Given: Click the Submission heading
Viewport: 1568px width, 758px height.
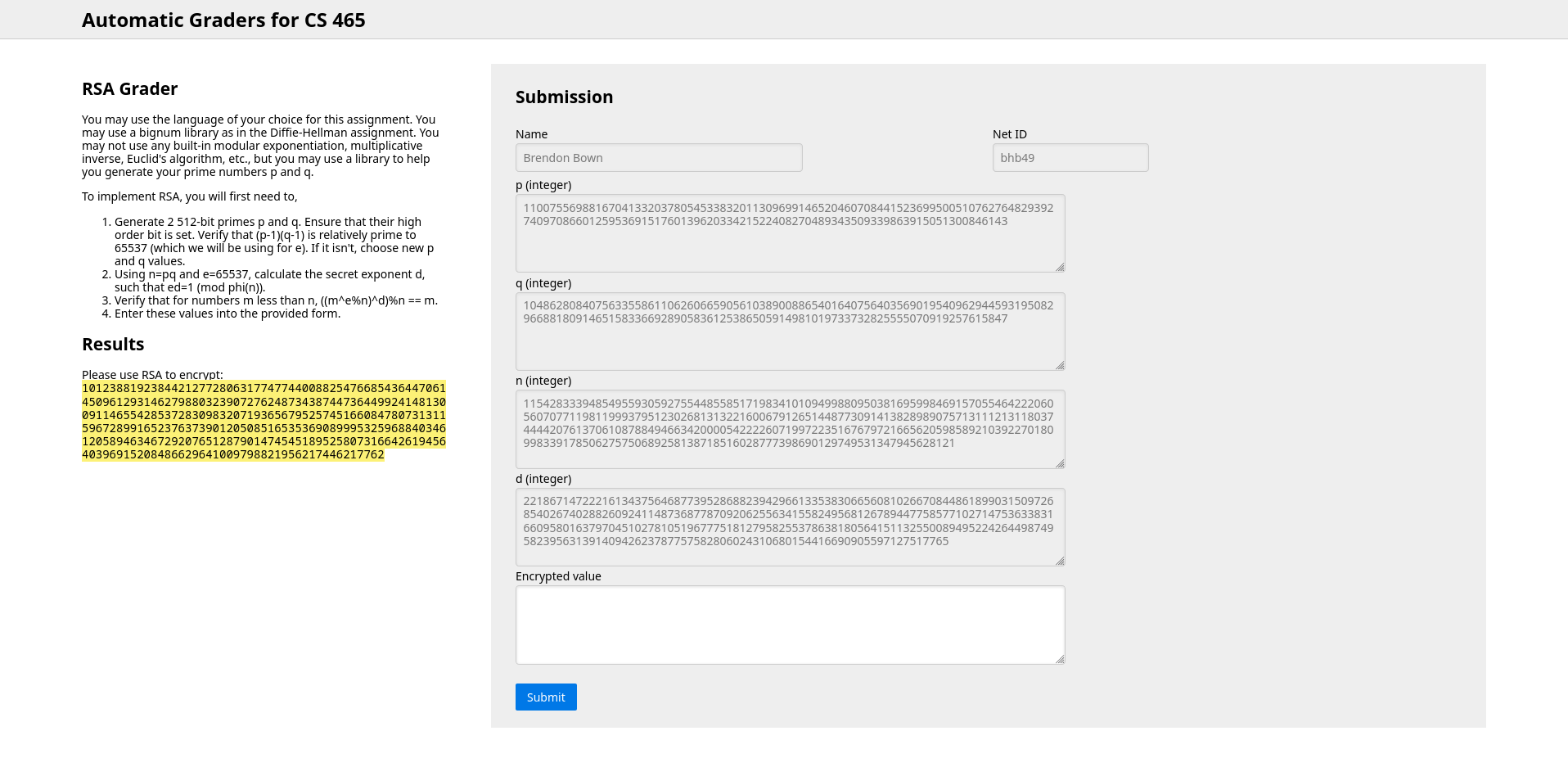Looking at the screenshot, I should coord(564,97).
